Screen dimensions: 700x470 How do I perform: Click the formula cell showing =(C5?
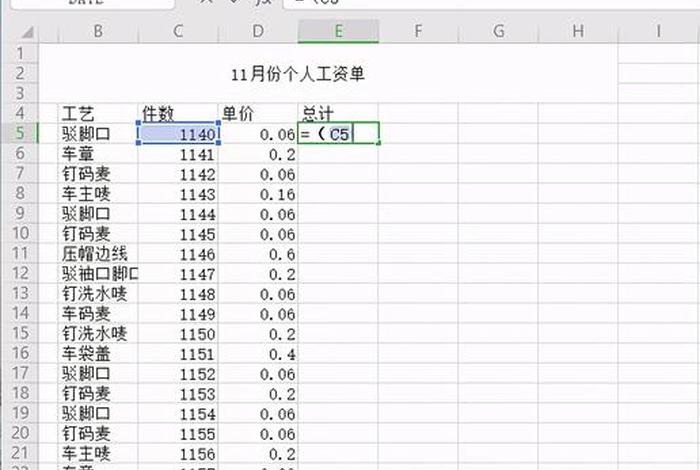pos(338,133)
